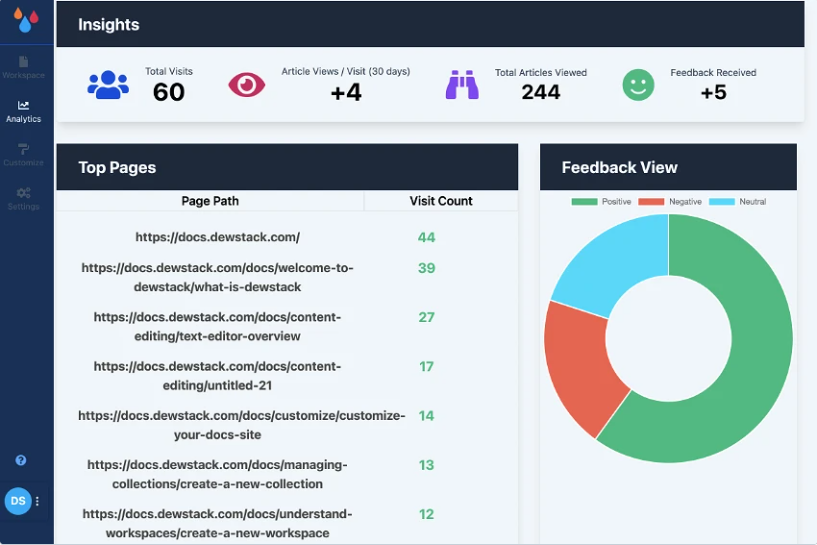The width and height of the screenshot is (817, 545).
Task: Click the Article Views eye icon
Action: 247,84
